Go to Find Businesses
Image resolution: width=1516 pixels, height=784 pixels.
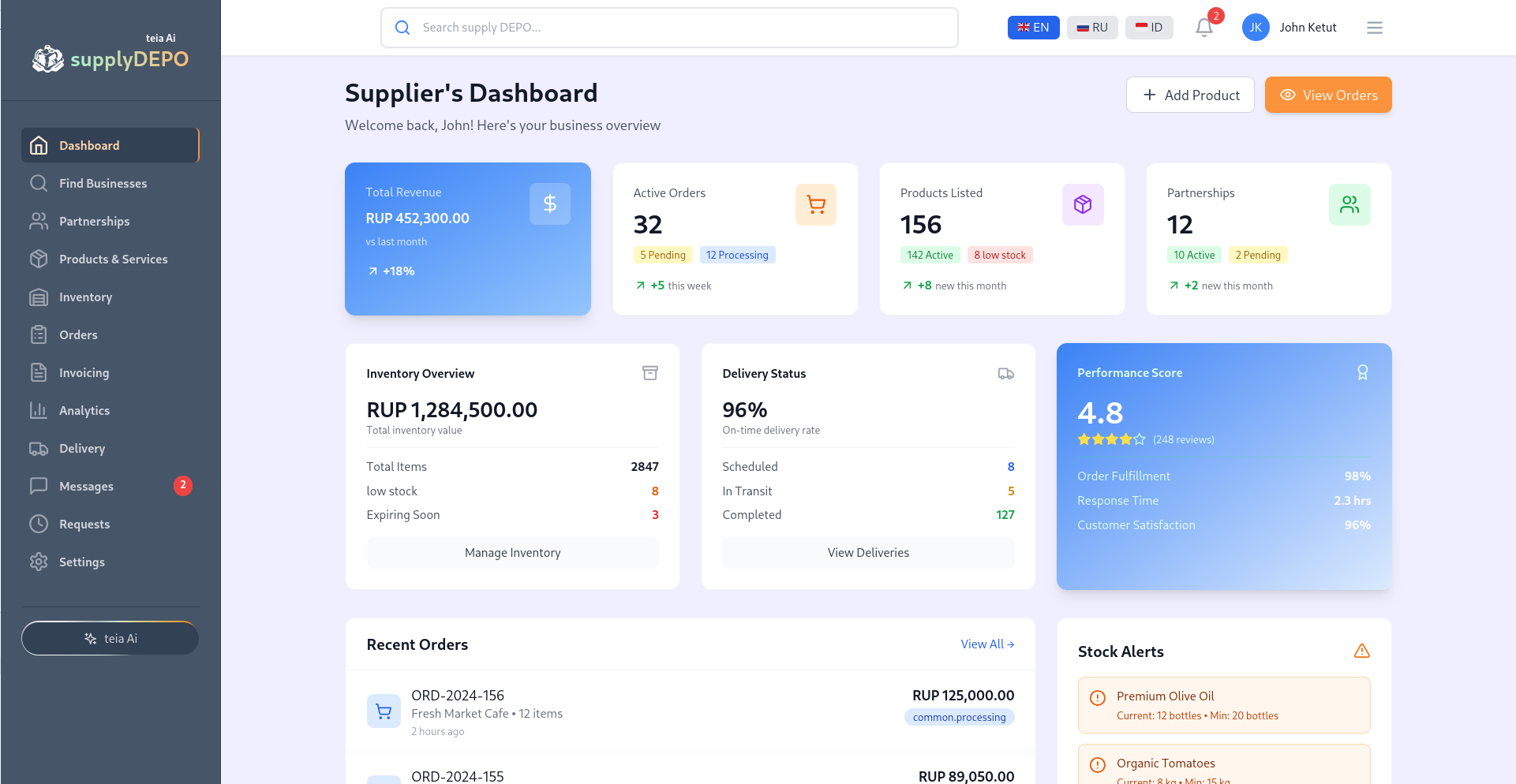click(x=110, y=183)
